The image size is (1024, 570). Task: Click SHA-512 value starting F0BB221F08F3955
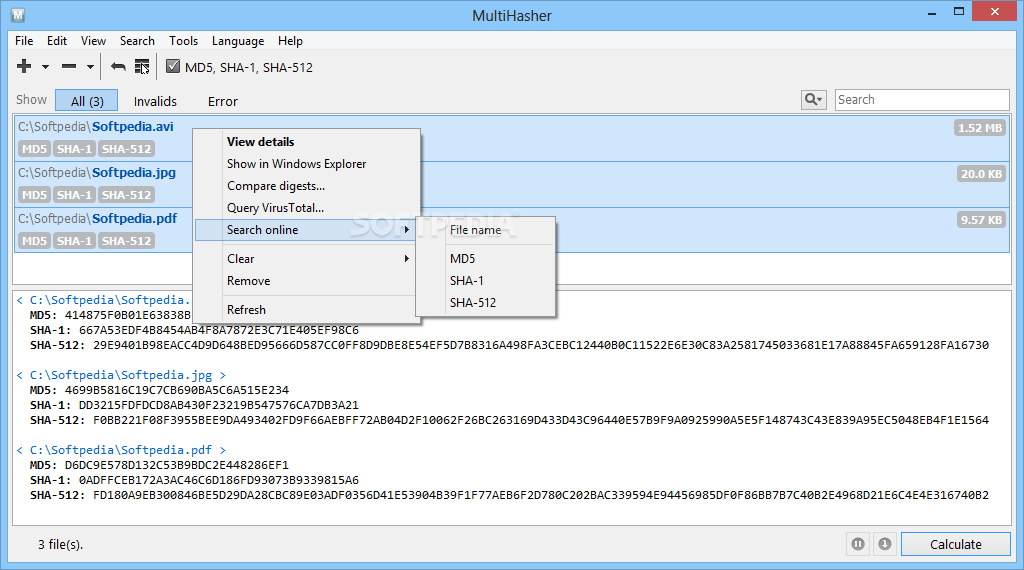[x=541, y=420]
